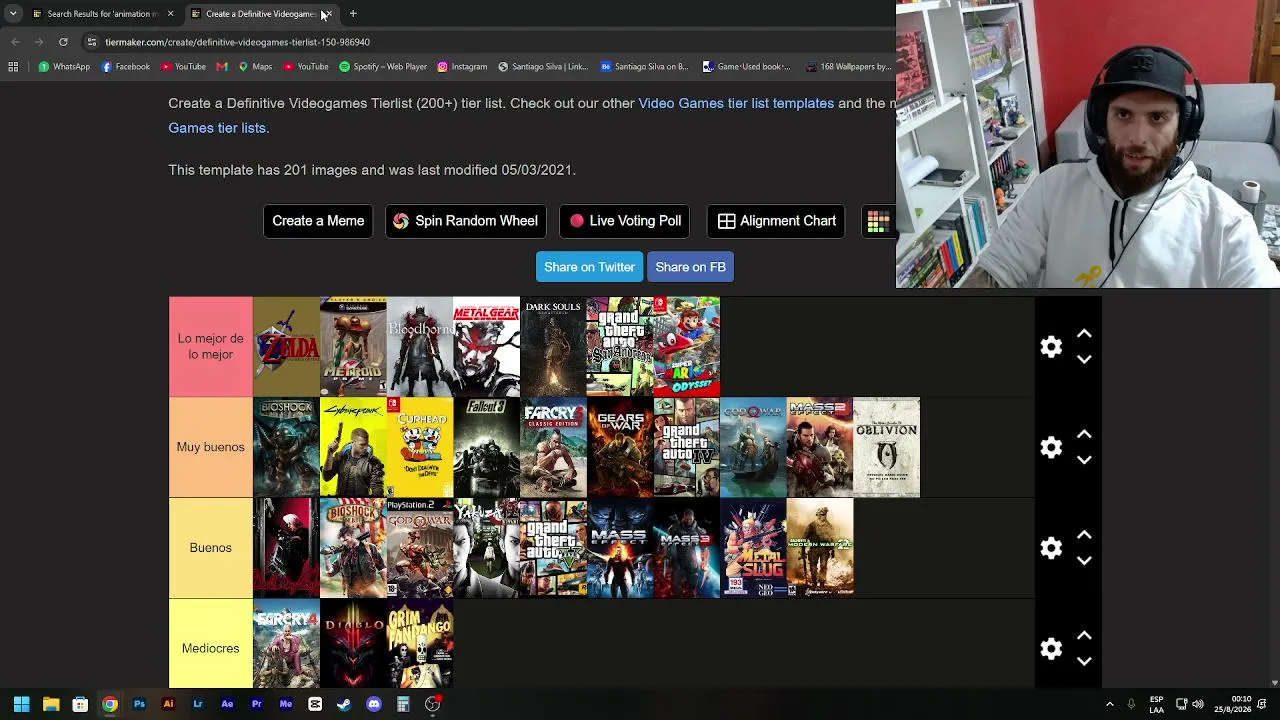Open the 168 Wallpapers bookmark
Screen dimensions: 1280x720
[x=848, y=67]
